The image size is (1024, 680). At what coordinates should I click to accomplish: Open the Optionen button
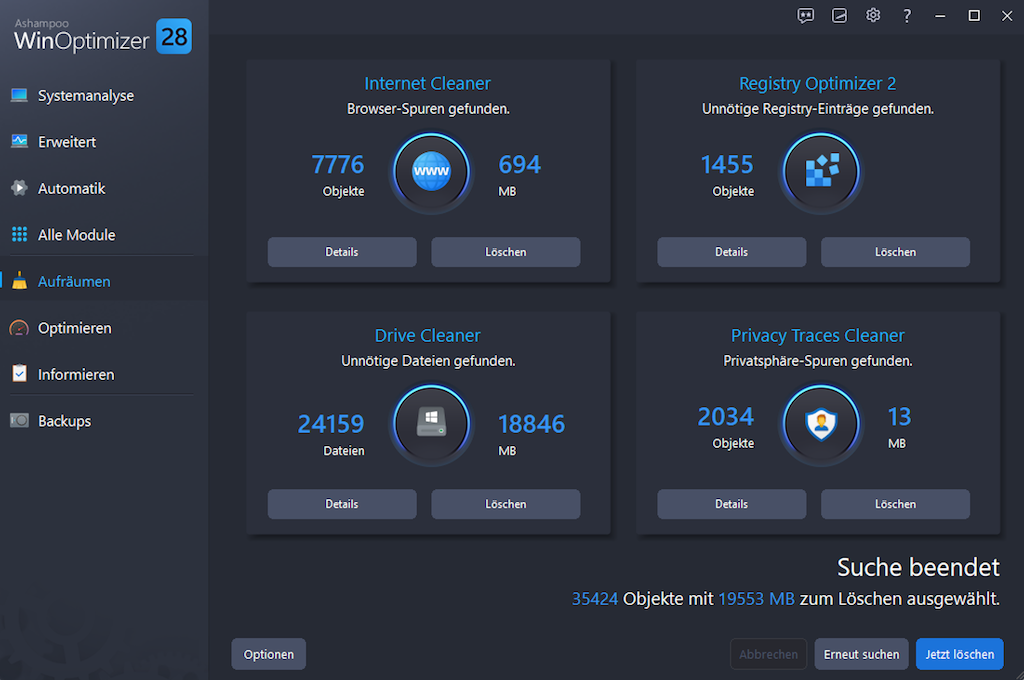click(x=268, y=654)
